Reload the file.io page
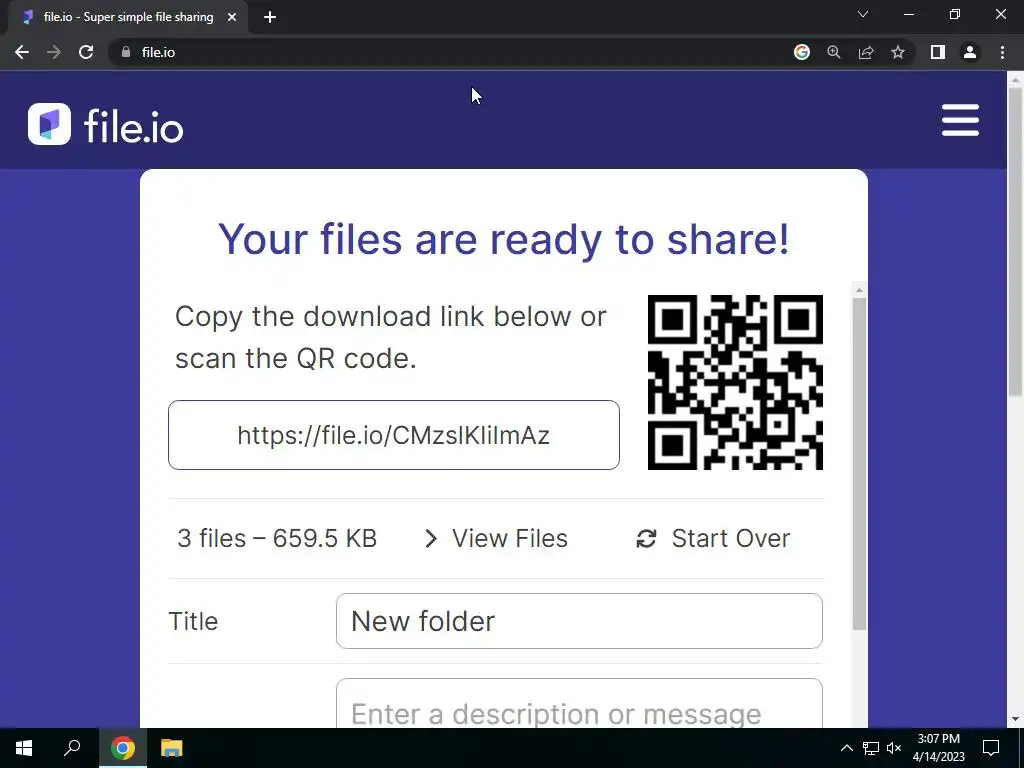 [x=86, y=52]
